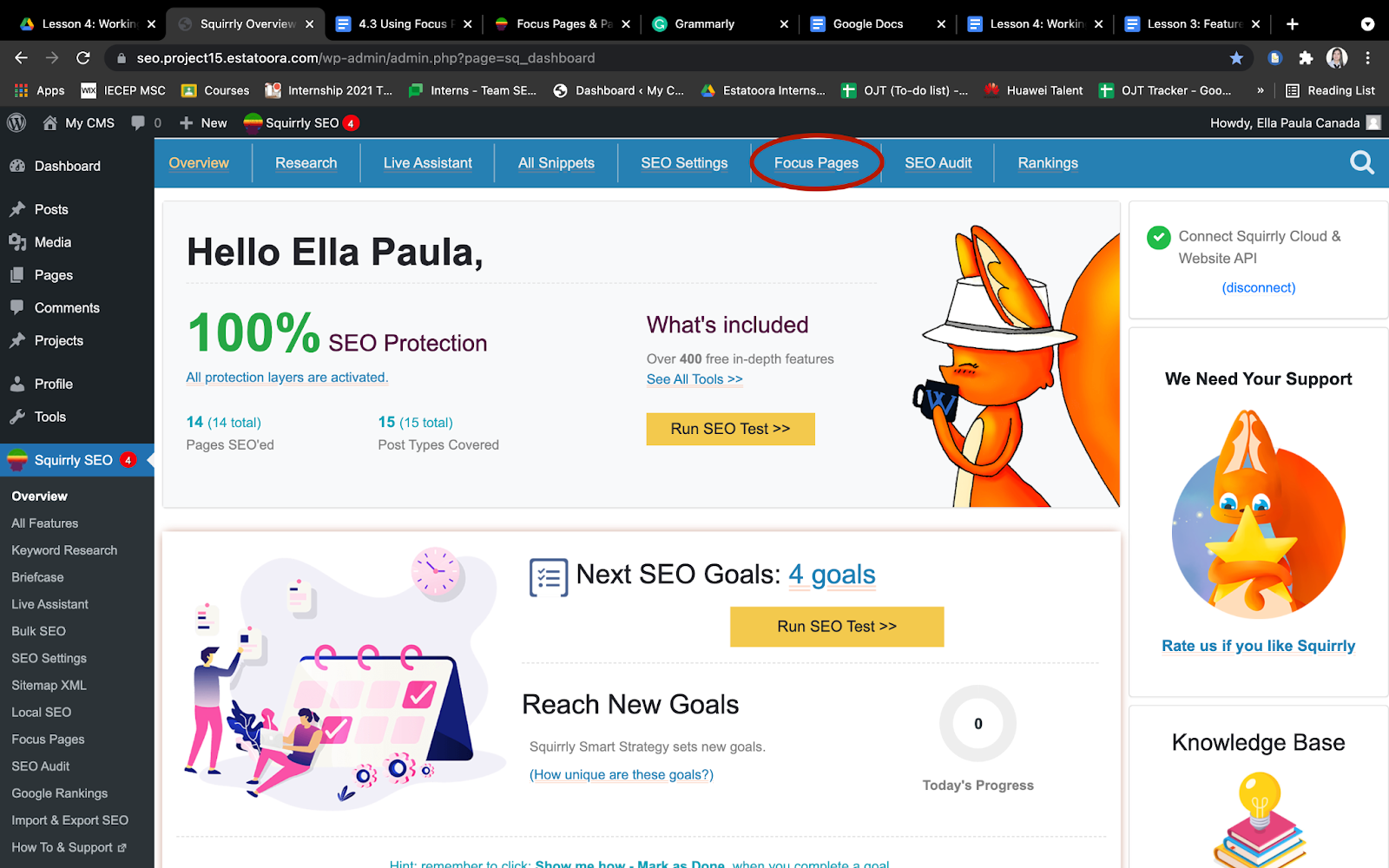Viewport: 1389px width, 868px height.
Task: Open the Chrome three-dot menu
Action: 1368,58
